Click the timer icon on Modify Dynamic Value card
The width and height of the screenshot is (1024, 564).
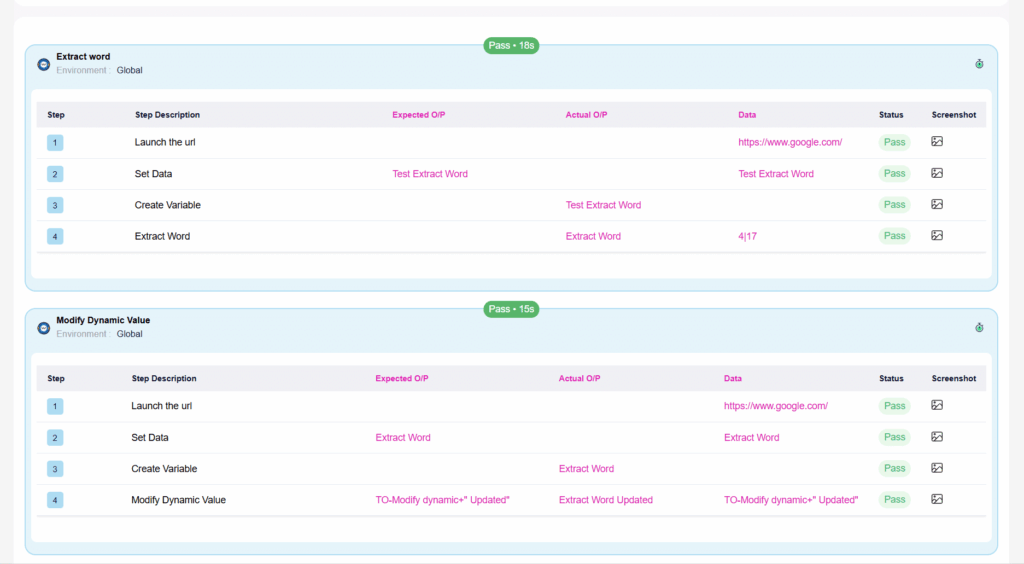979,328
